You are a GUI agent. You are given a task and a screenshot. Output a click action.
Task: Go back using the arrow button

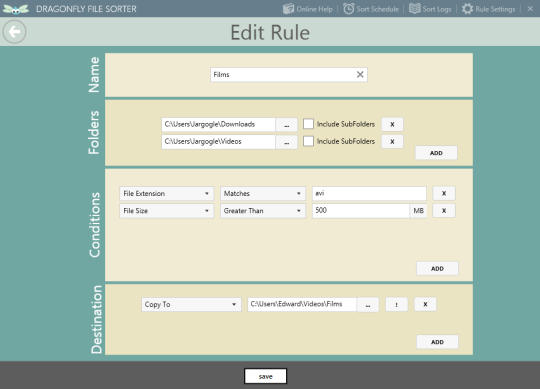tap(14, 32)
